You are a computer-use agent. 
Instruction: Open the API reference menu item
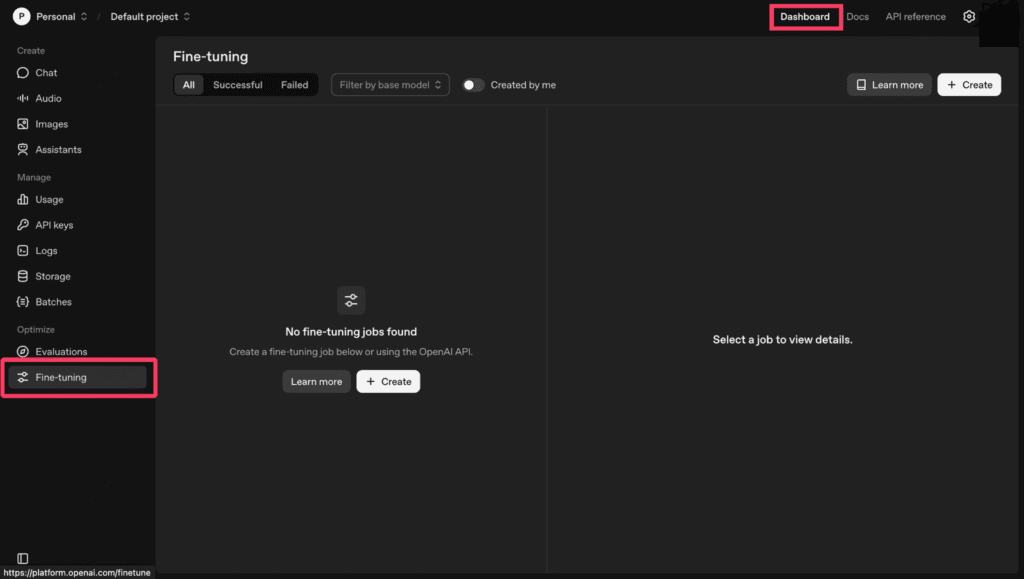click(x=915, y=17)
